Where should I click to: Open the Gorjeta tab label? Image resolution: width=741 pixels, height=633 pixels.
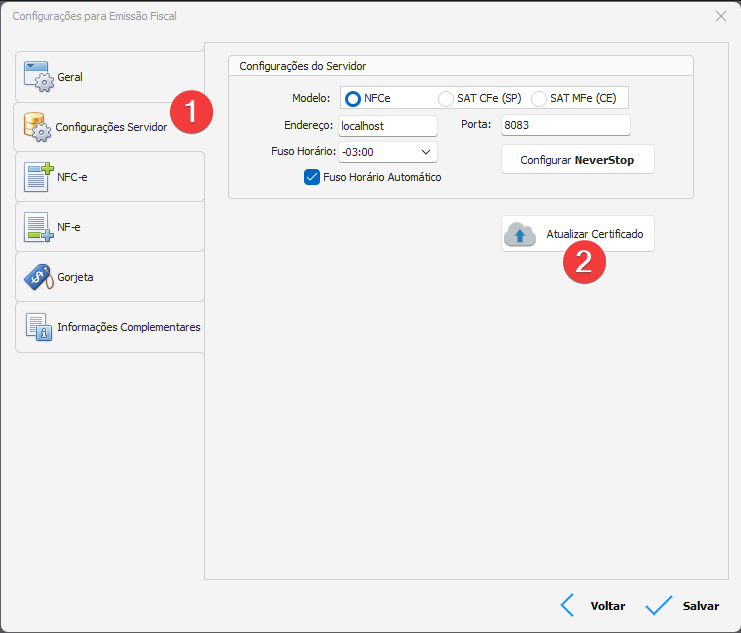[75, 277]
